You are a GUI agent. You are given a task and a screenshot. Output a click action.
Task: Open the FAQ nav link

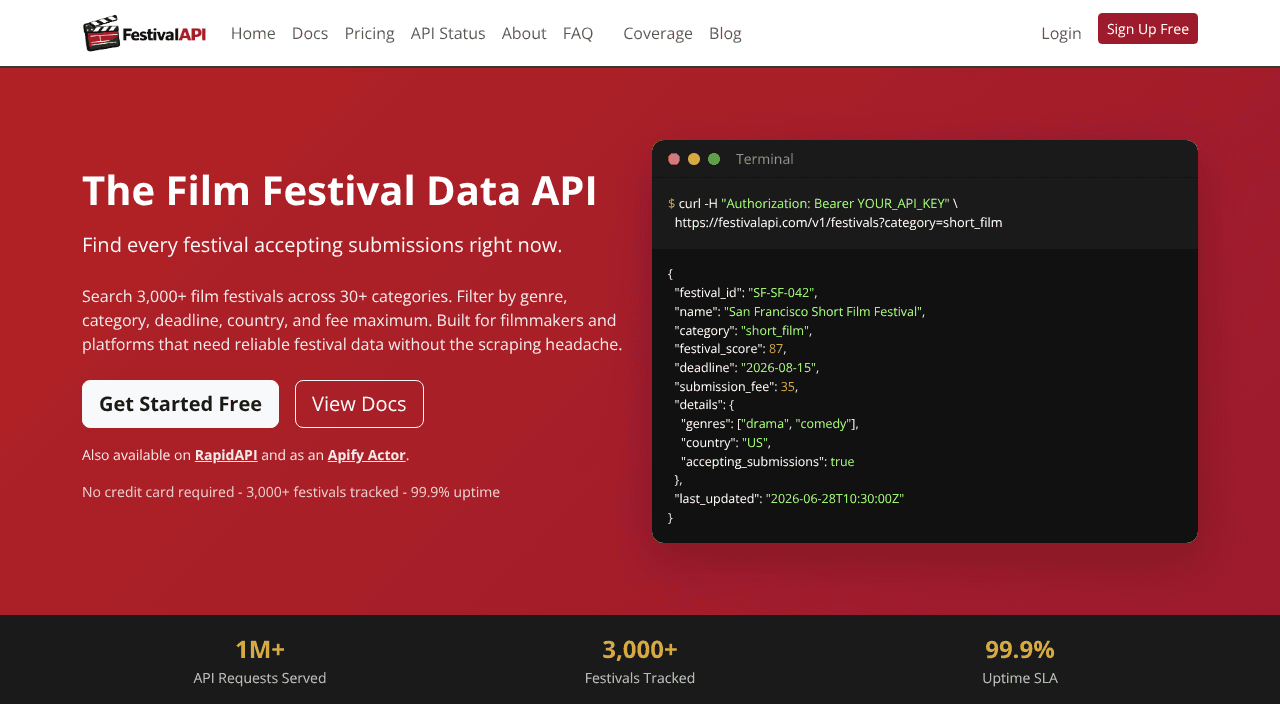pos(578,33)
